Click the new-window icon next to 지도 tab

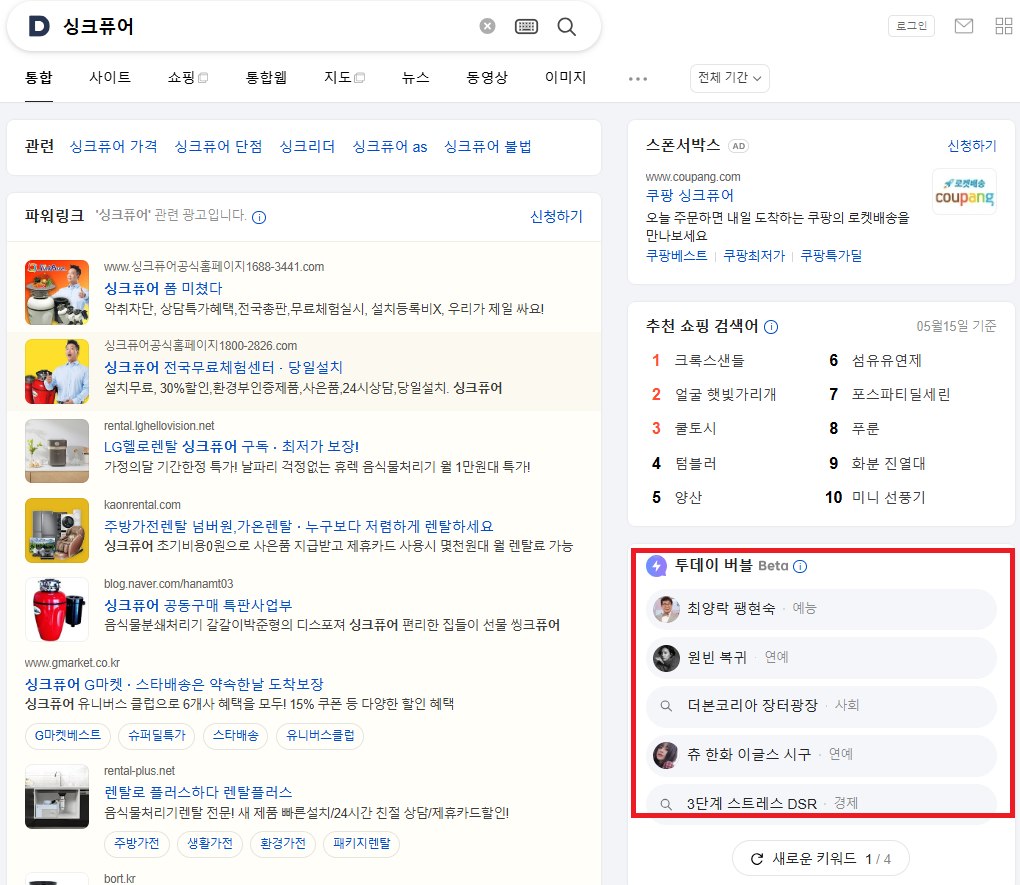click(x=360, y=78)
